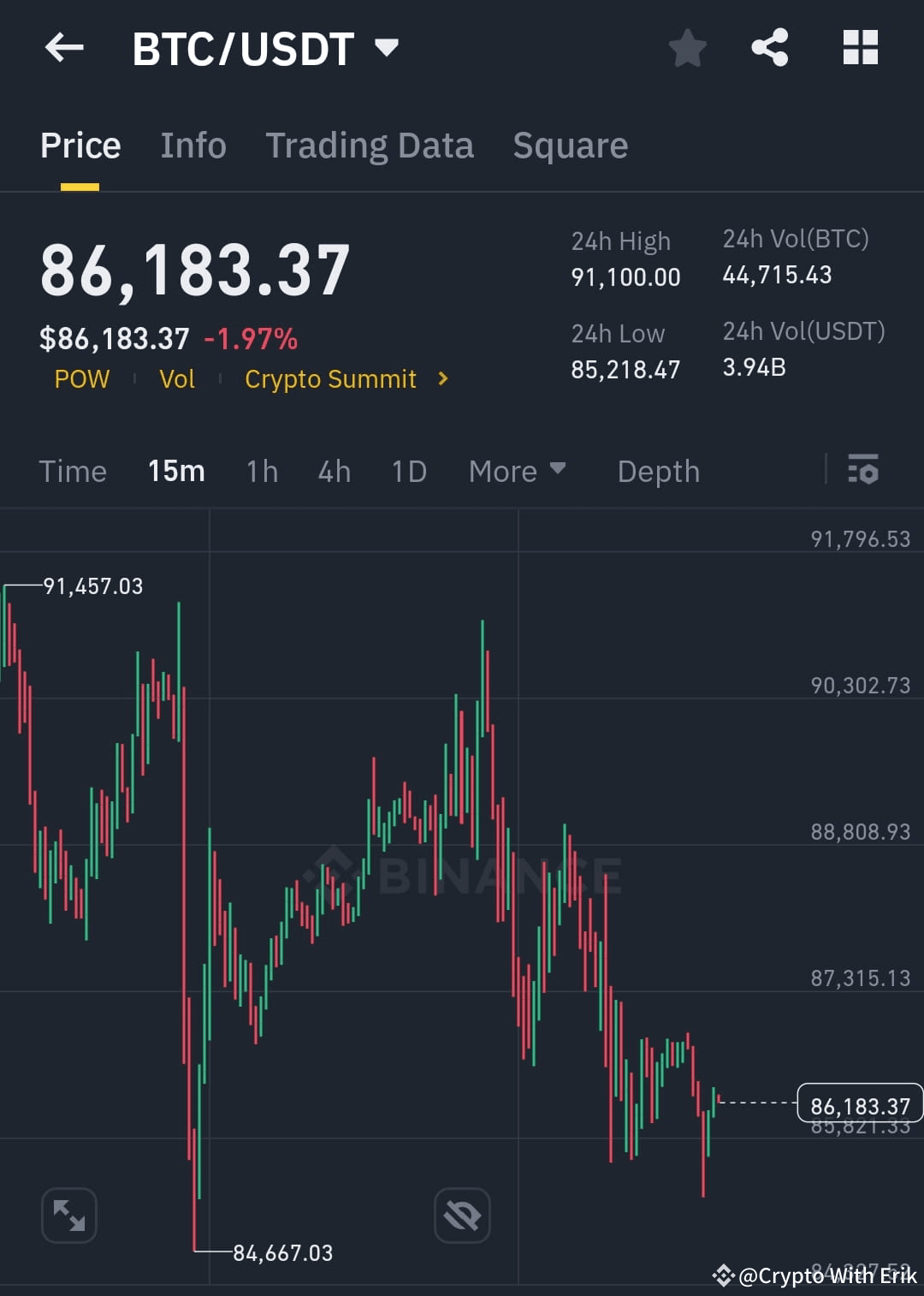
Task: Expand the chart to fullscreen view
Action: click(x=68, y=1215)
